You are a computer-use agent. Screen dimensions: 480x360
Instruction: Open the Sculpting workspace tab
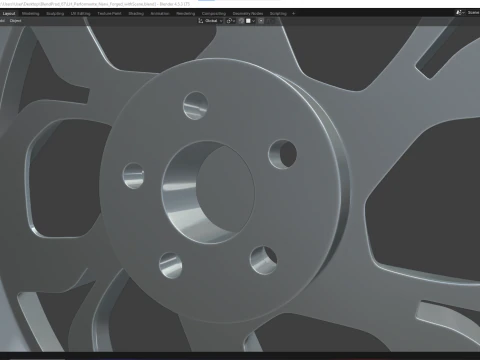coord(55,13)
